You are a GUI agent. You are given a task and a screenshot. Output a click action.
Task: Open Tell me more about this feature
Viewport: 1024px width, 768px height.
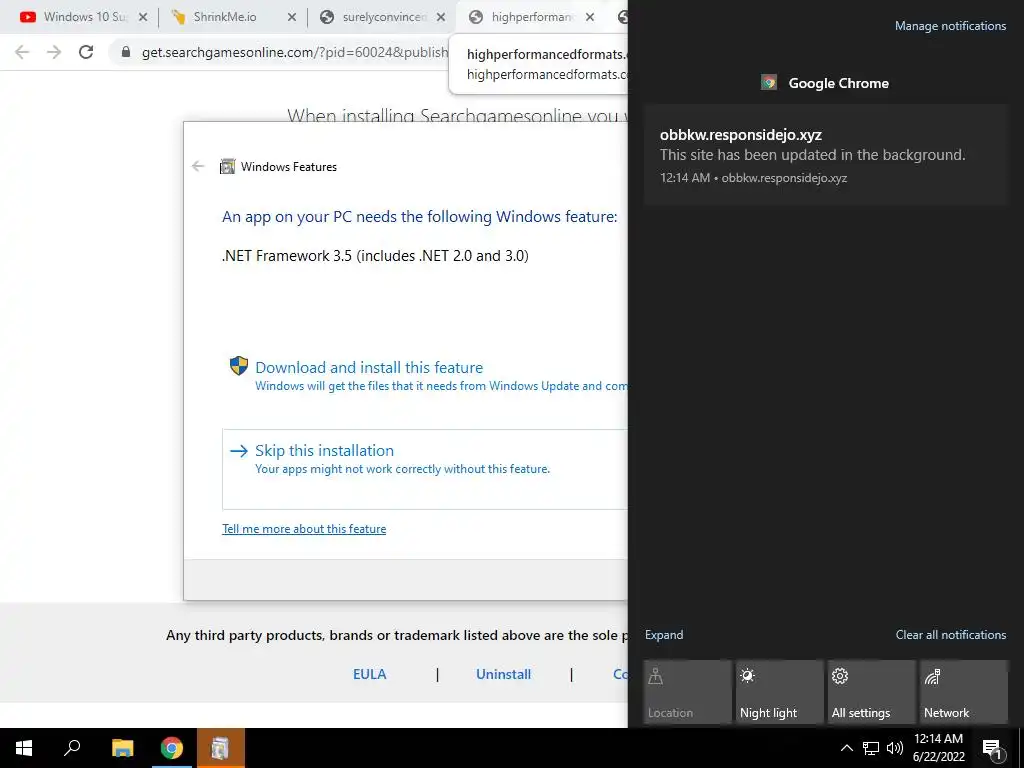click(x=304, y=529)
